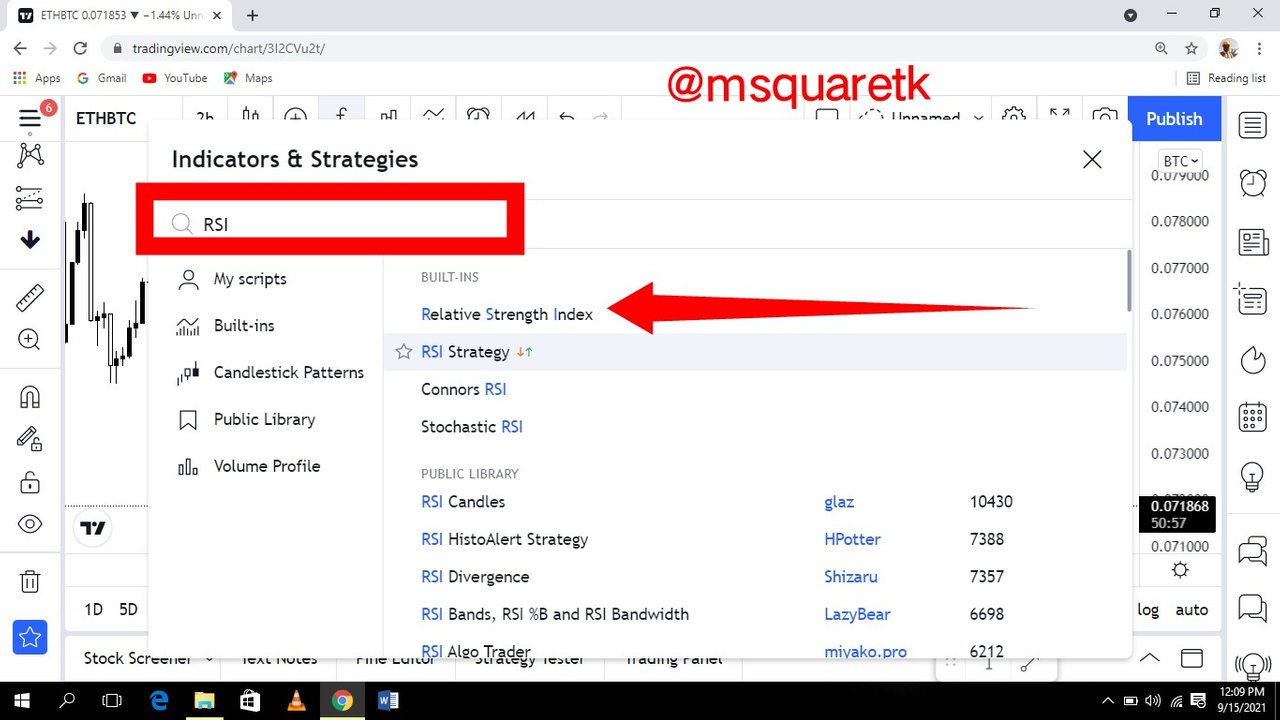Open the public chats icon
This screenshot has height=720, width=1280.
(x=1252, y=549)
